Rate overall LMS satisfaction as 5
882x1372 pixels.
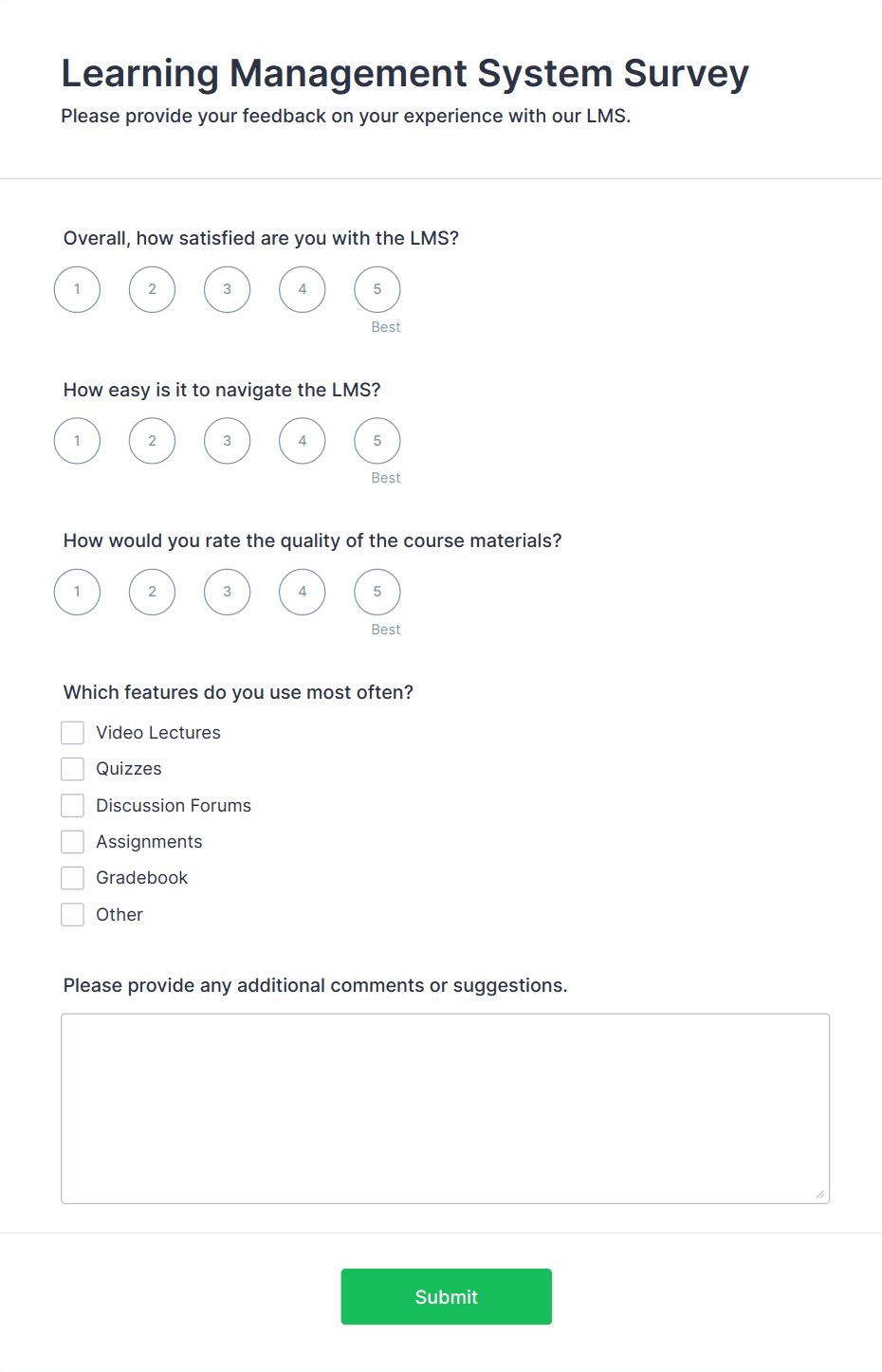point(377,289)
